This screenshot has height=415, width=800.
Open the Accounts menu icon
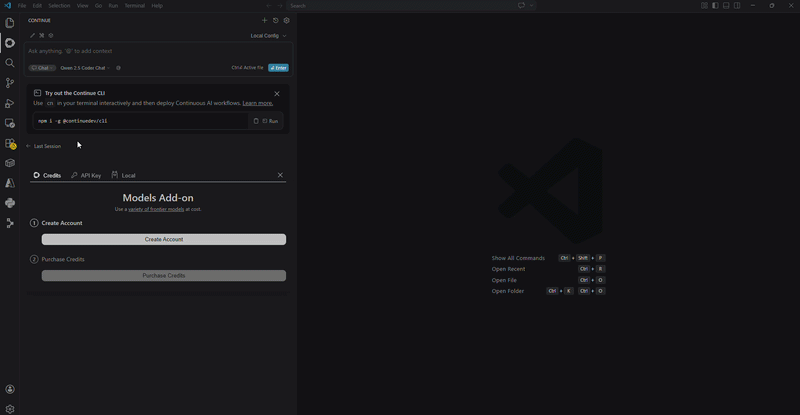coord(10,389)
